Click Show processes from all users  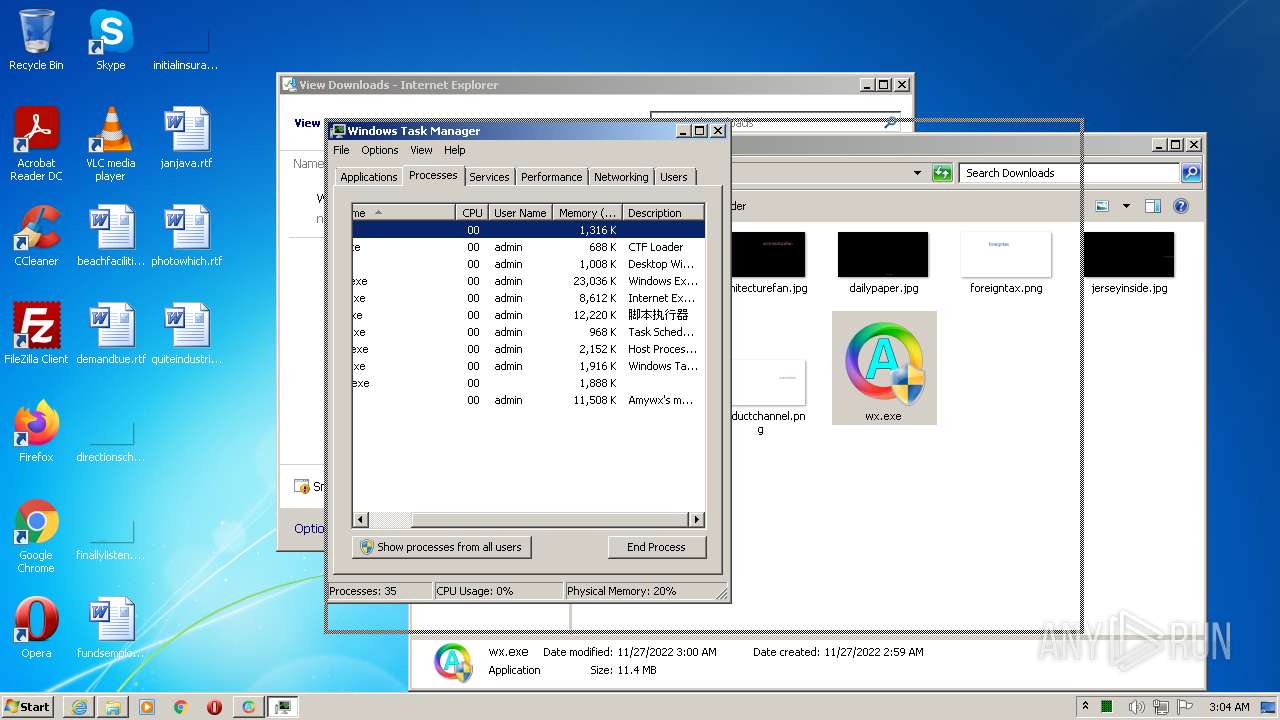point(441,547)
